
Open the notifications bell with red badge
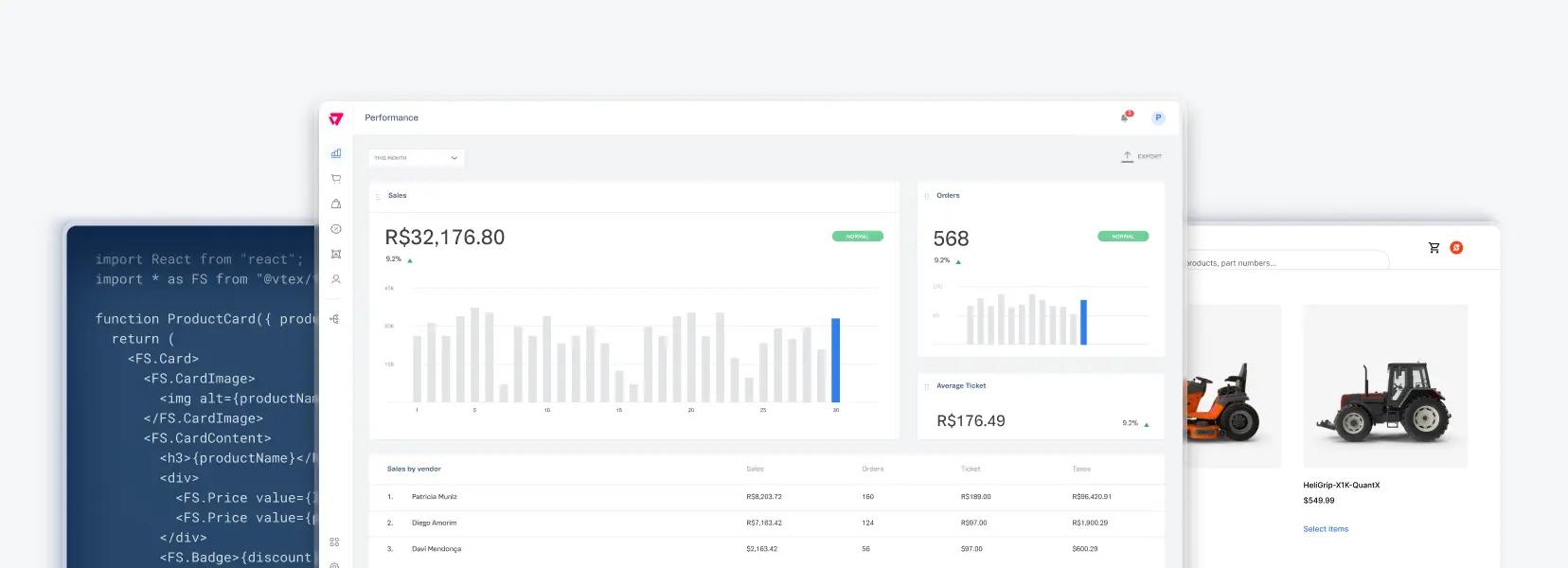[1125, 117]
